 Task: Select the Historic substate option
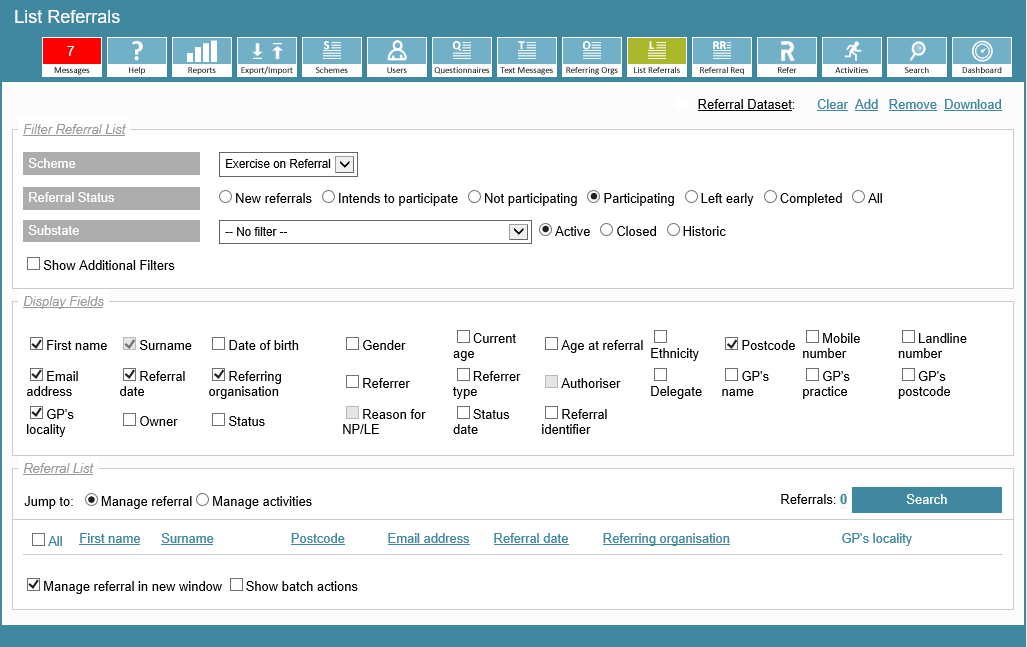pos(673,230)
